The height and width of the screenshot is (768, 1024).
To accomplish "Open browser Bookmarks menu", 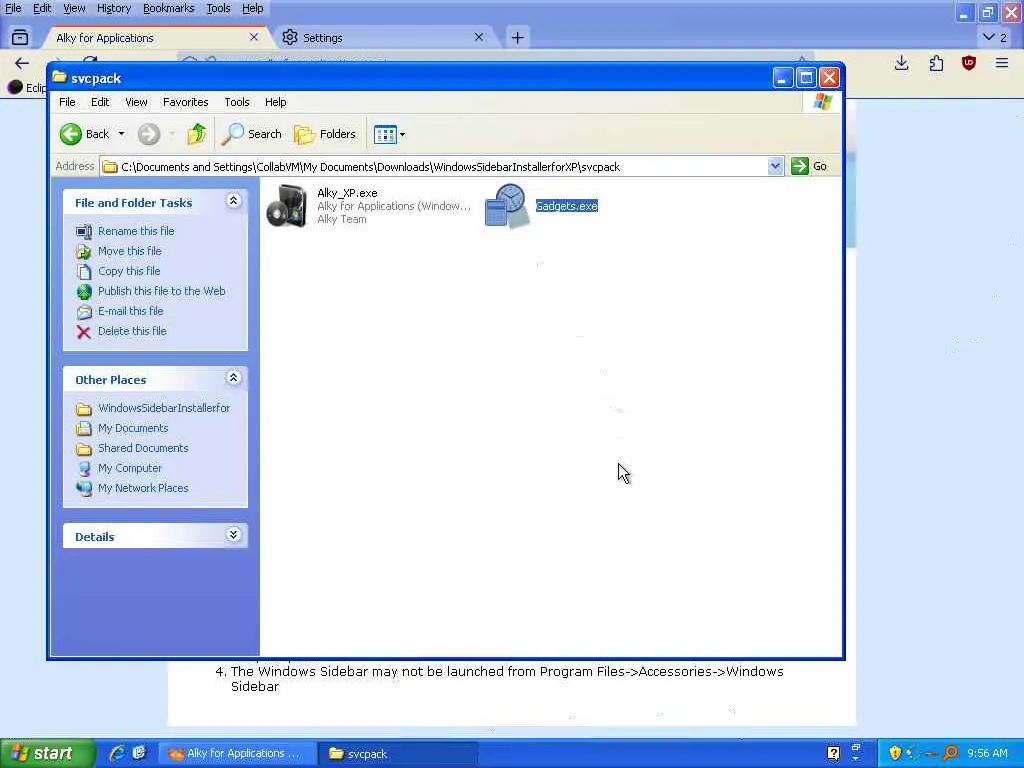I will (x=168, y=8).
